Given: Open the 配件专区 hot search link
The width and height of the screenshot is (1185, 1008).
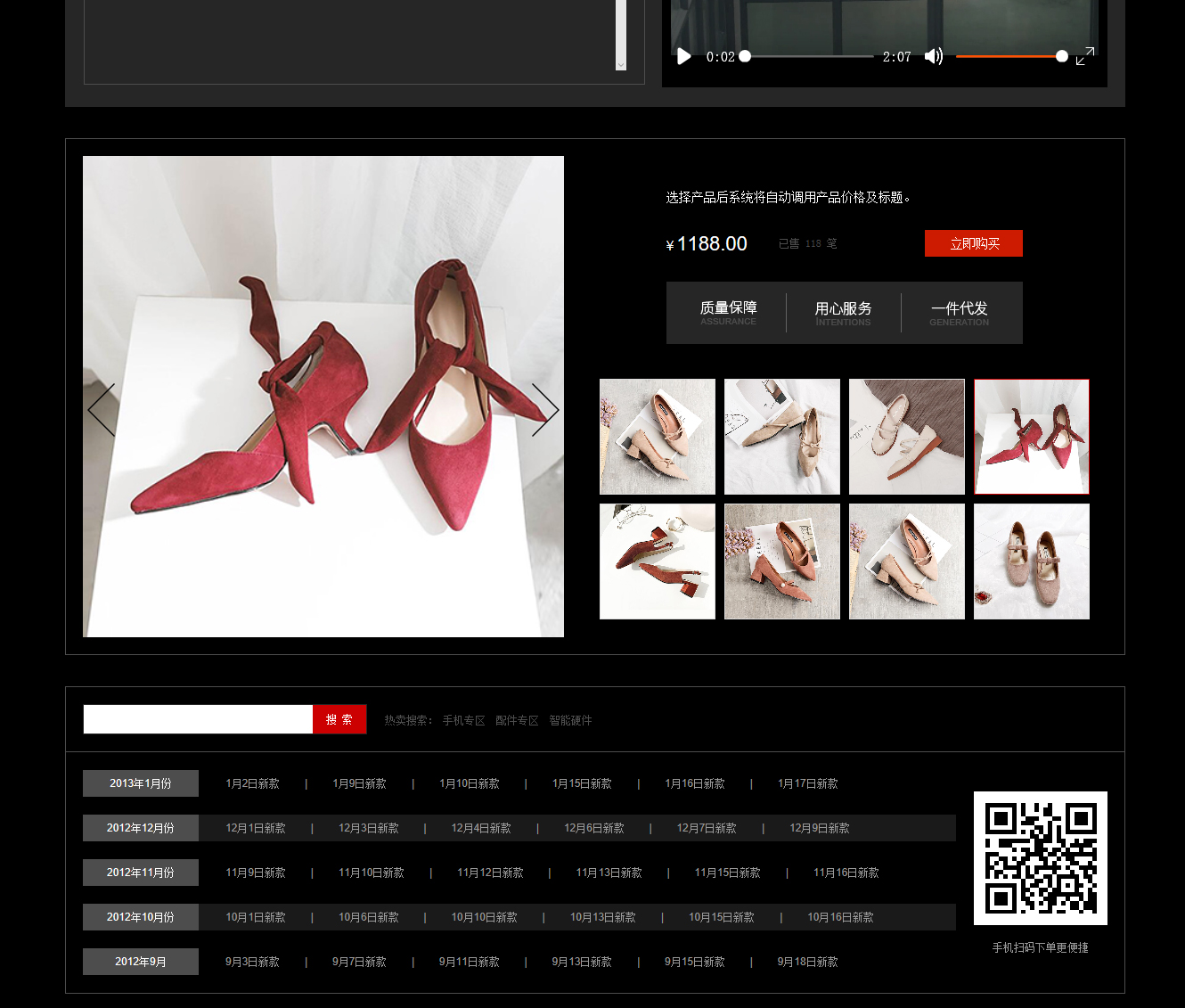Looking at the screenshot, I should (517, 720).
